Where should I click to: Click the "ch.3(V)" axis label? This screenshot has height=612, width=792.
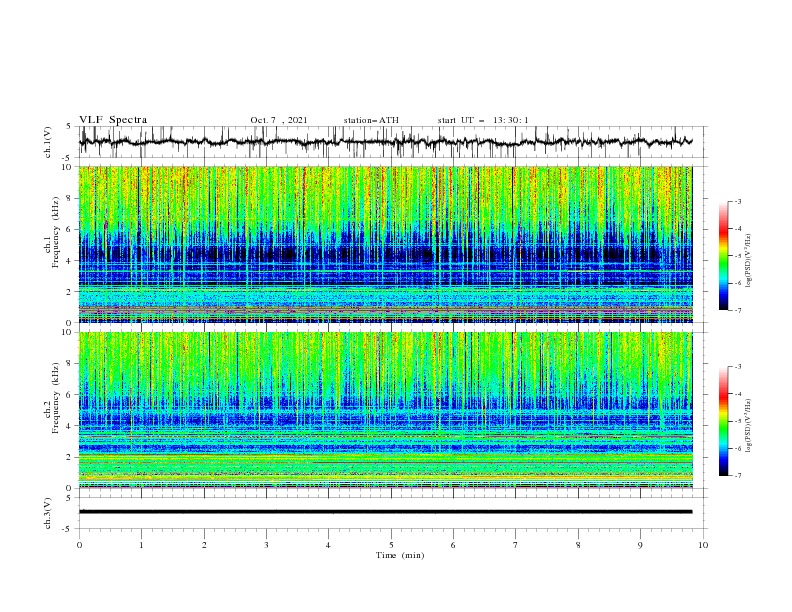point(48,513)
